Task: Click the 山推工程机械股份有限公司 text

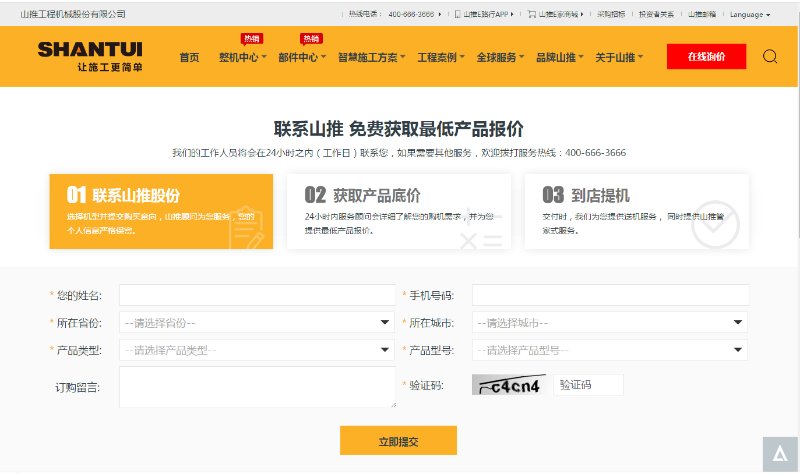Action: 73,14
